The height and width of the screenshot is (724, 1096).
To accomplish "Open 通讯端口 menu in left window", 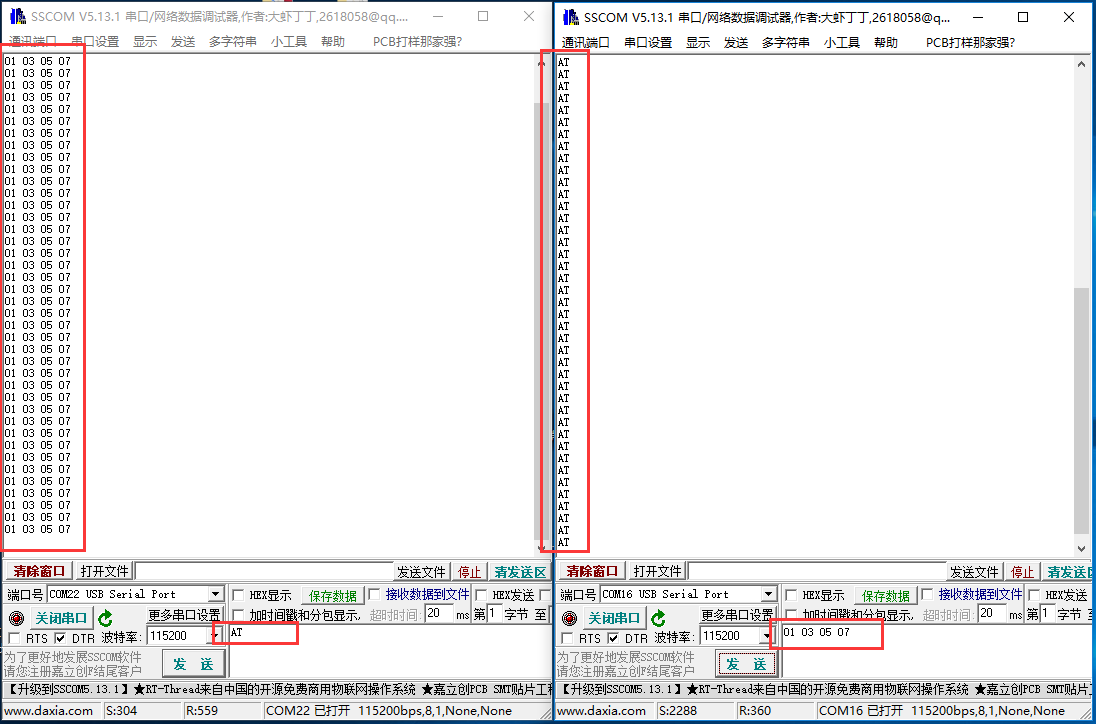I will click(x=33, y=42).
